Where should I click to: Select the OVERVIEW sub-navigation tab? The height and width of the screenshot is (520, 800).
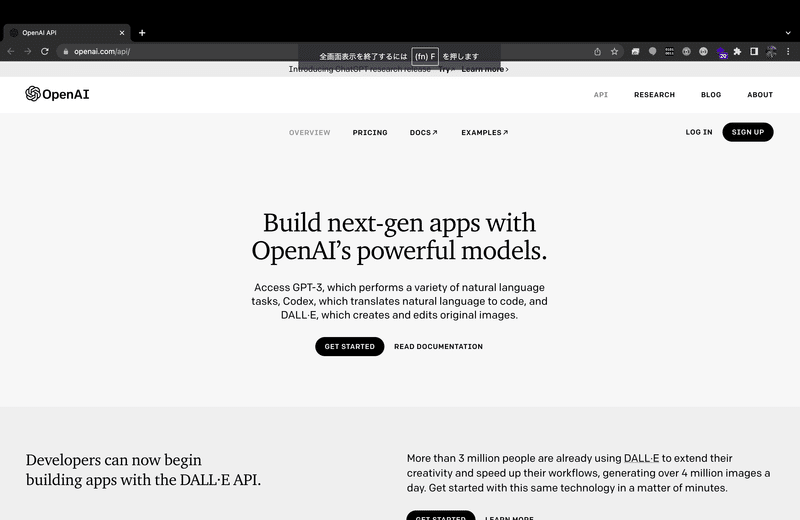click(309, 133)
